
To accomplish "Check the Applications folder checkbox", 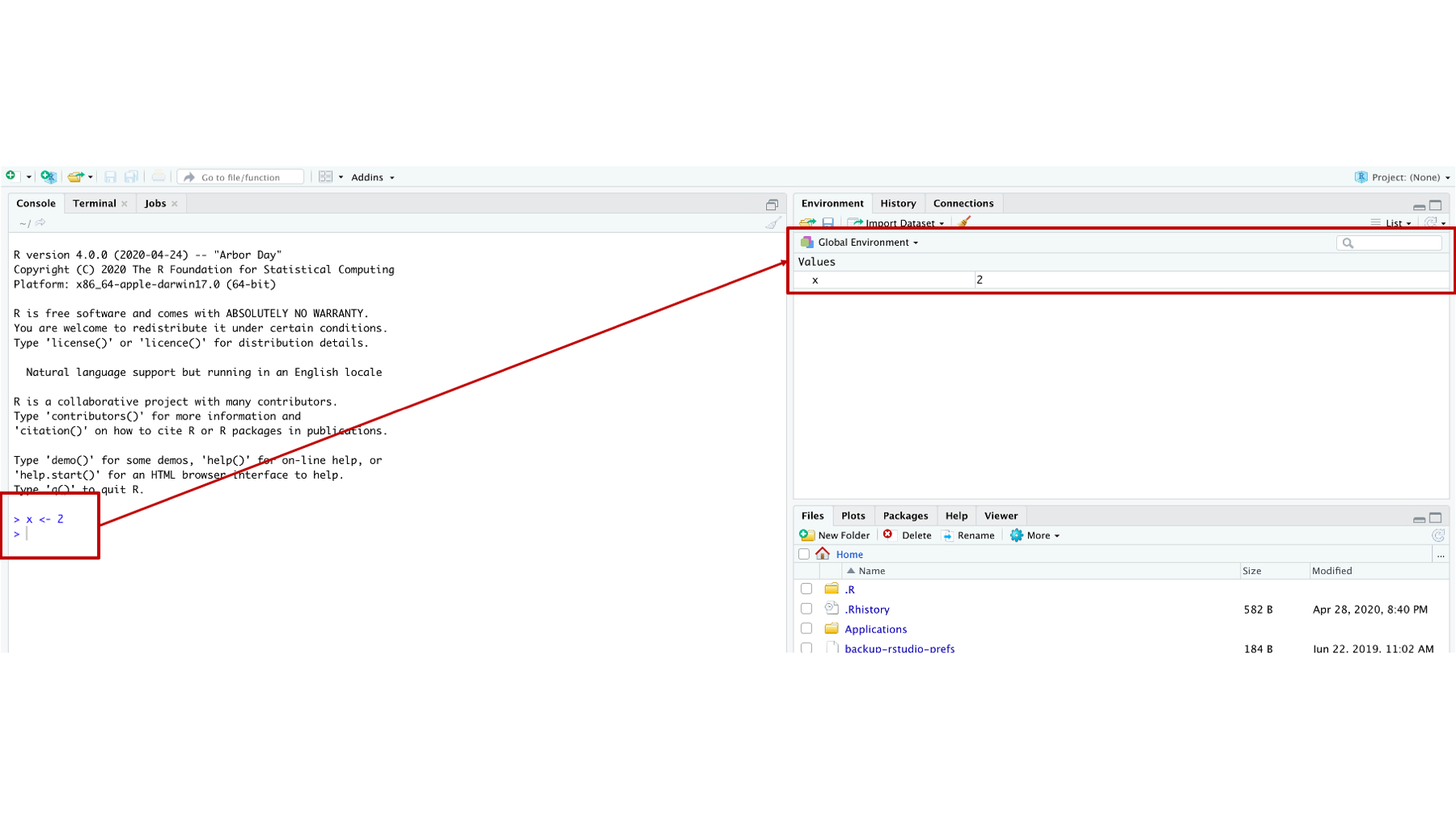I will 806,628.
